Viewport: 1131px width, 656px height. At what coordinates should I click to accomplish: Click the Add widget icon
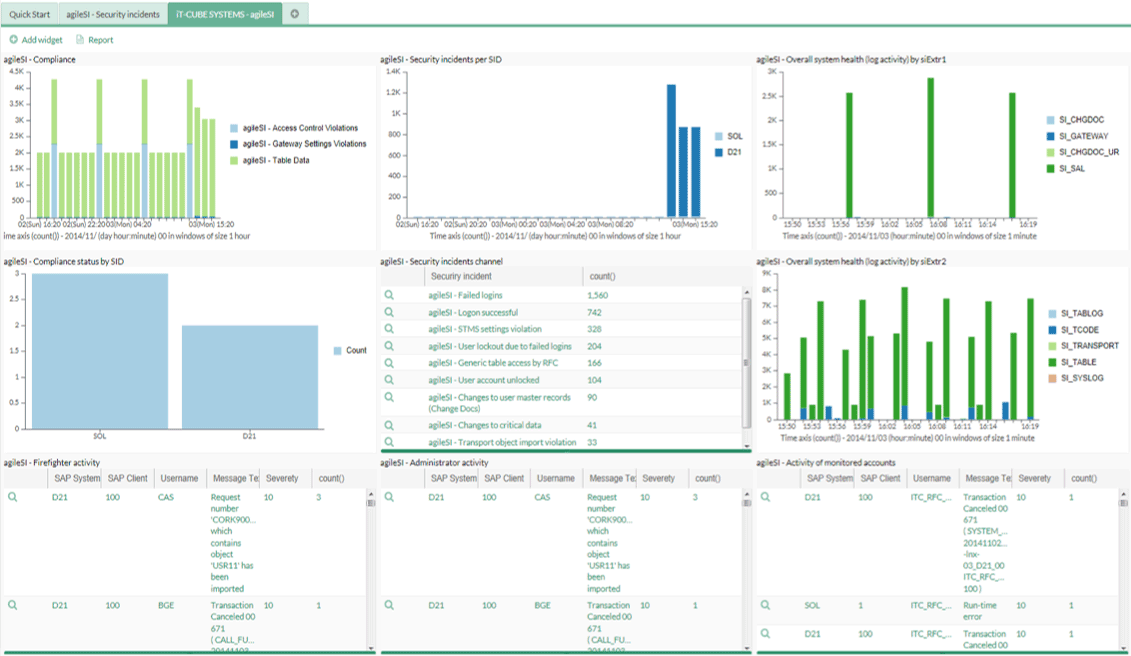tap(14, 40)
